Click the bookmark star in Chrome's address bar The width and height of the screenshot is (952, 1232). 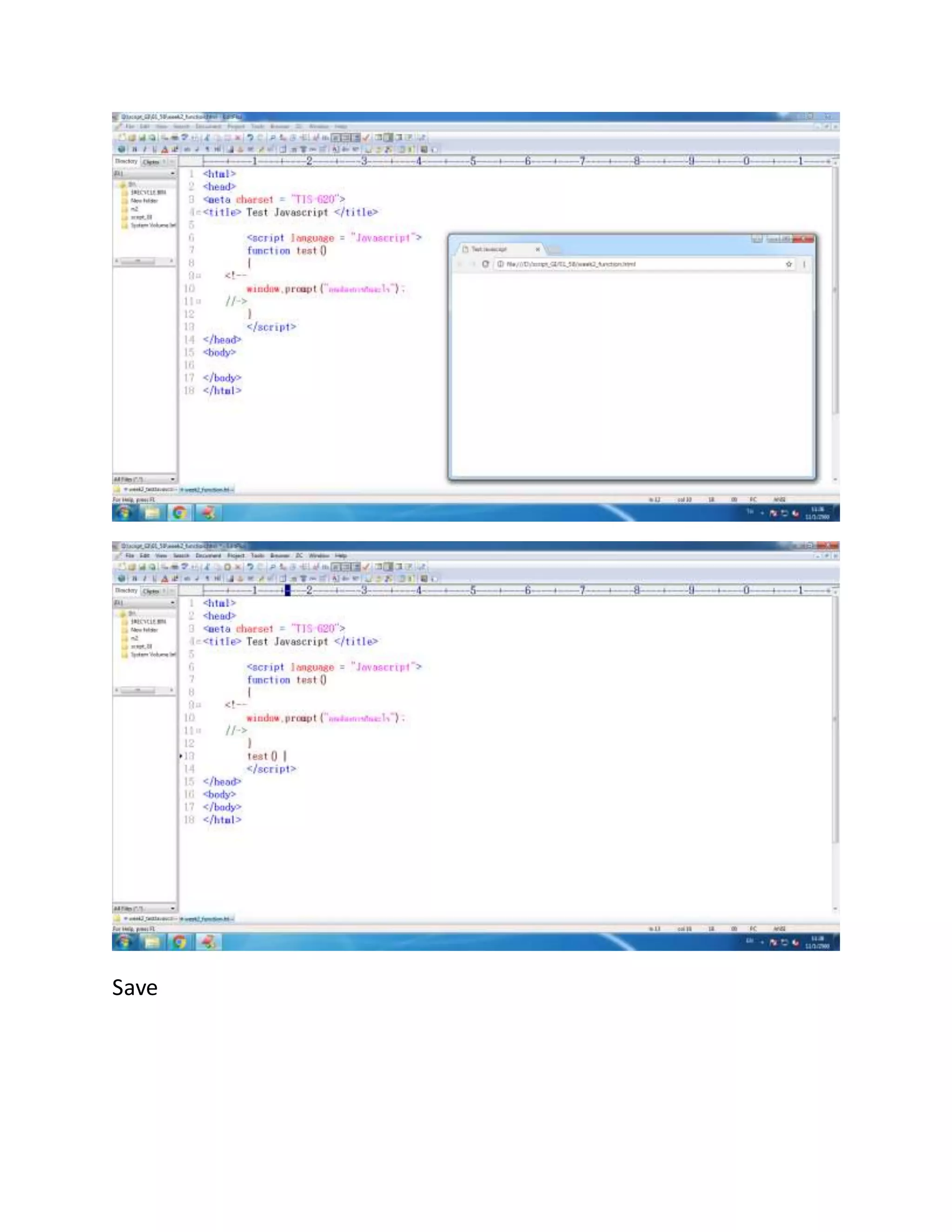(x=788, y=264)
